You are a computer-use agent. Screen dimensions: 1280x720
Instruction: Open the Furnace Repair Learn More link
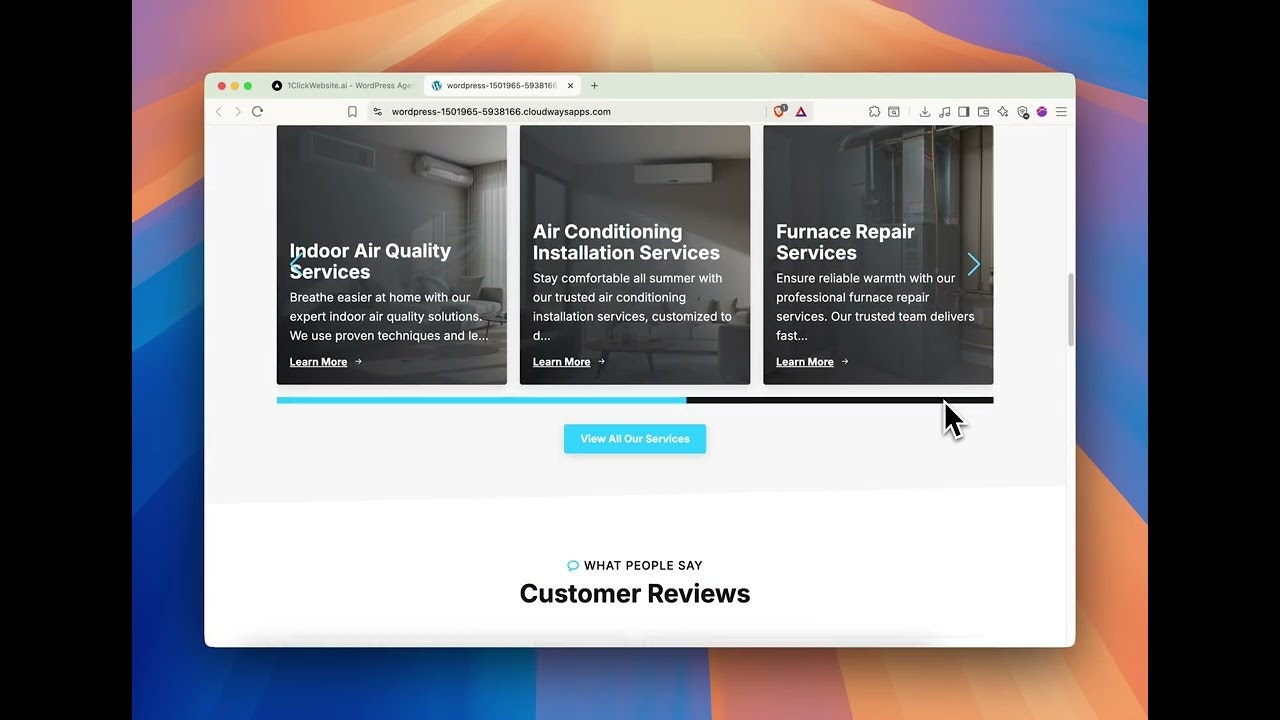point(804,361)
